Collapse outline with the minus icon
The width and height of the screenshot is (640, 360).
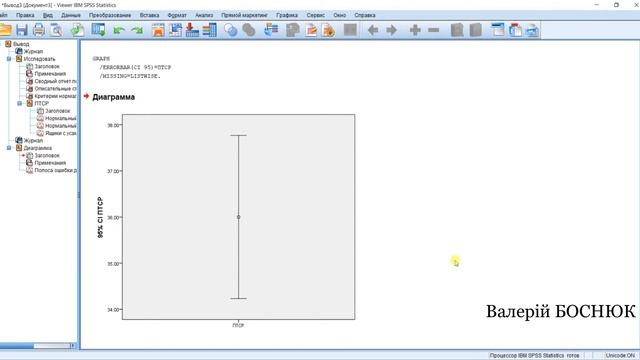(x=433, y=30)
